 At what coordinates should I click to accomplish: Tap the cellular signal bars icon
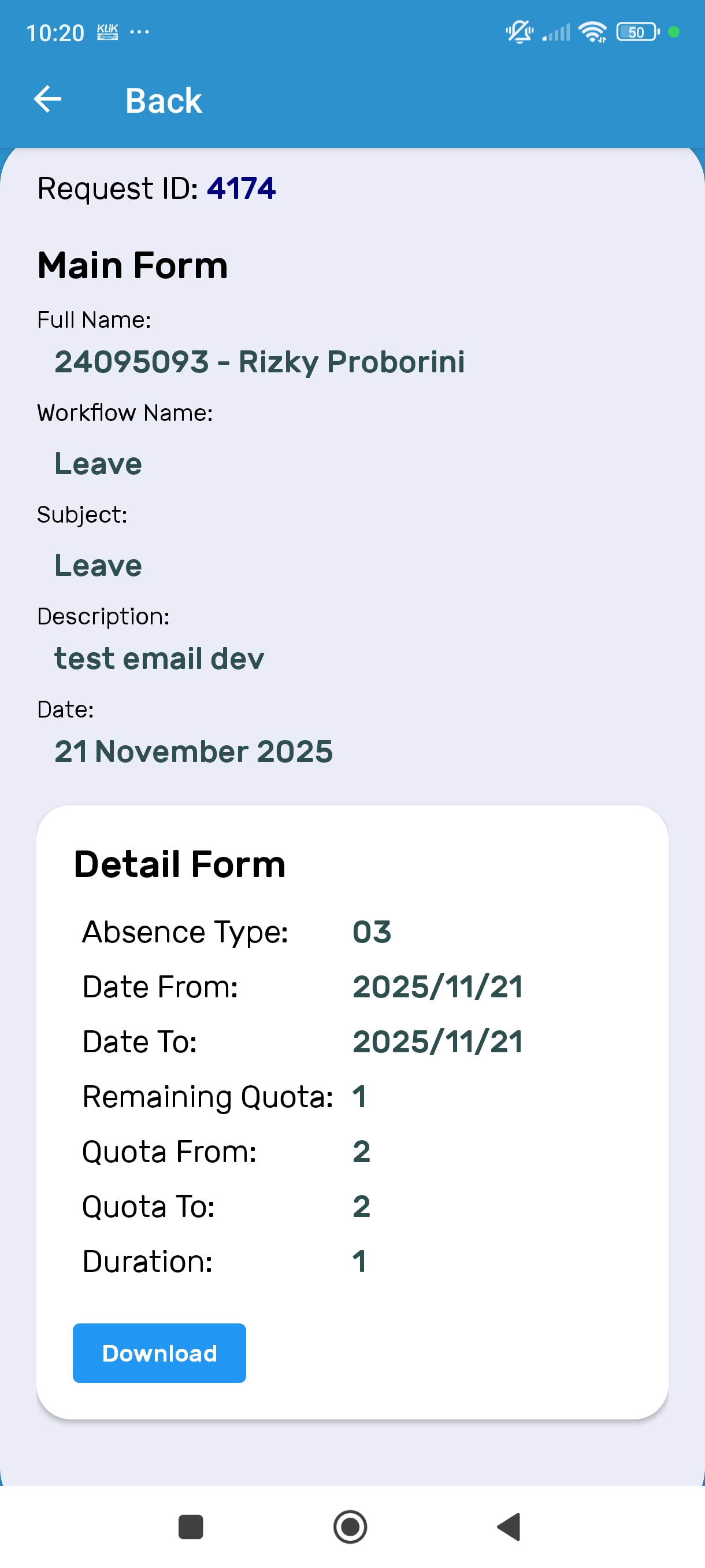(x=556, y=32)
